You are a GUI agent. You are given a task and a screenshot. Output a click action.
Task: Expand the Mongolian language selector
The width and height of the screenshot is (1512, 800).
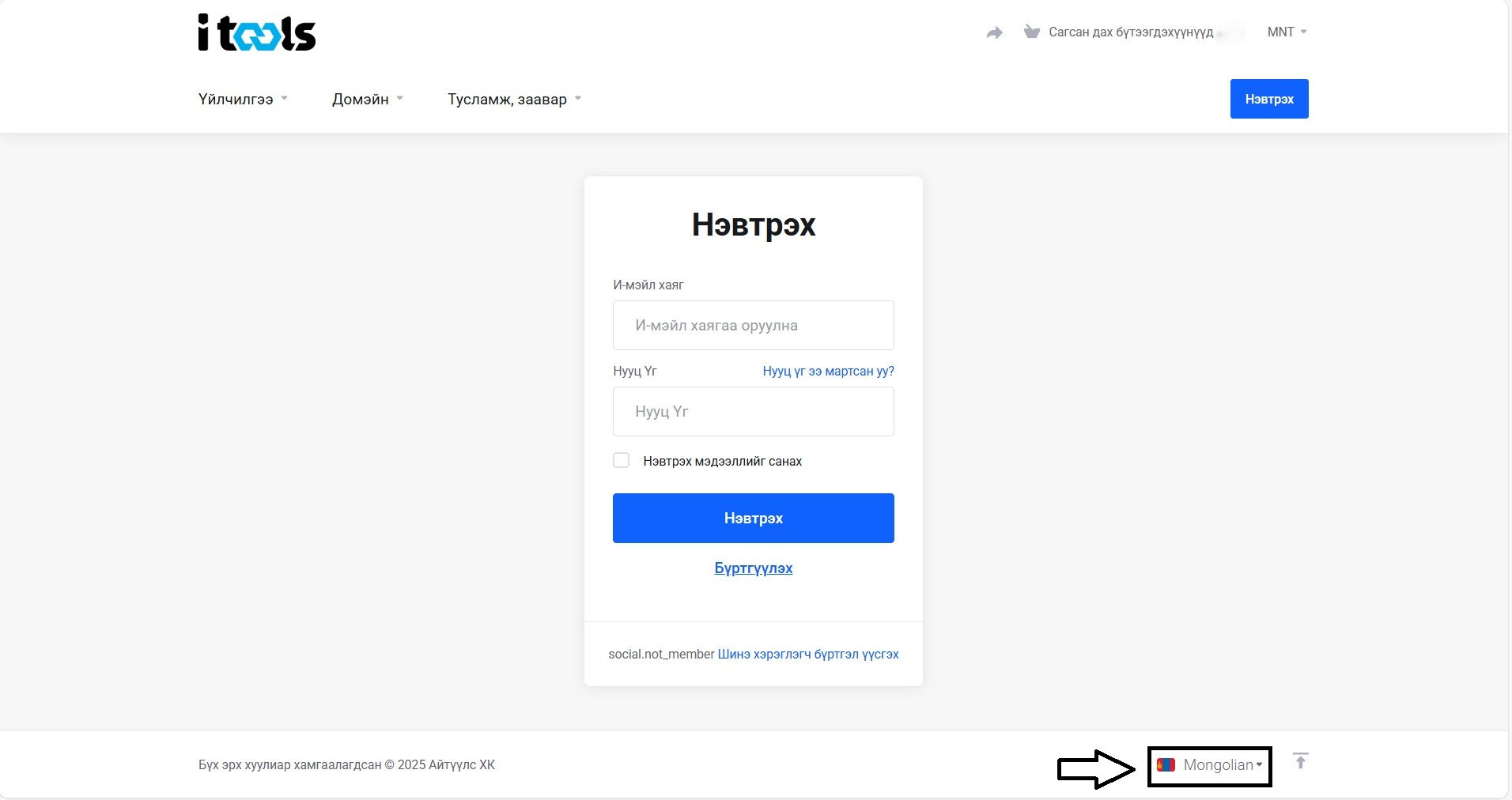point(1220,765)
